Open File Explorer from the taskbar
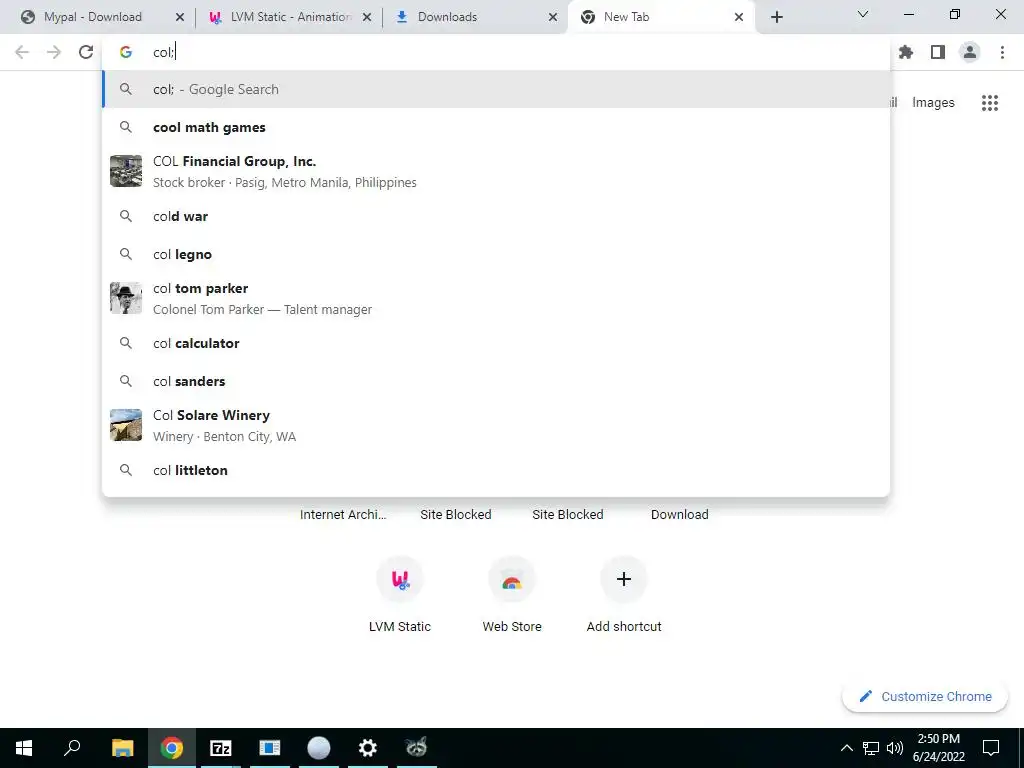Screen dimensions: 1024x768 point(122,748)
